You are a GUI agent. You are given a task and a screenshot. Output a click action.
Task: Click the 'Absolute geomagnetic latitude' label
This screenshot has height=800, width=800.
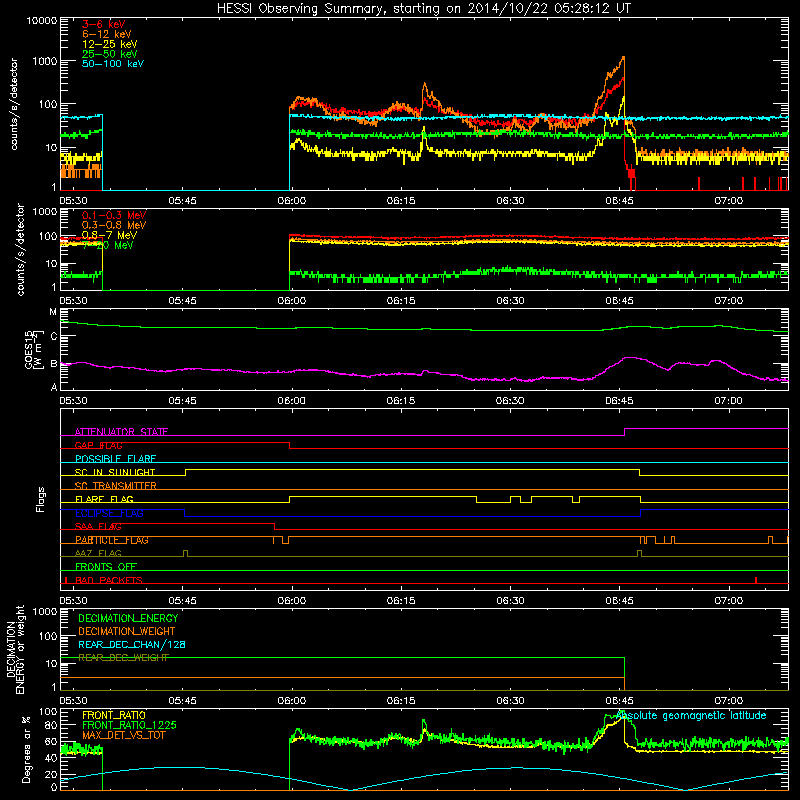pos(691,715)
